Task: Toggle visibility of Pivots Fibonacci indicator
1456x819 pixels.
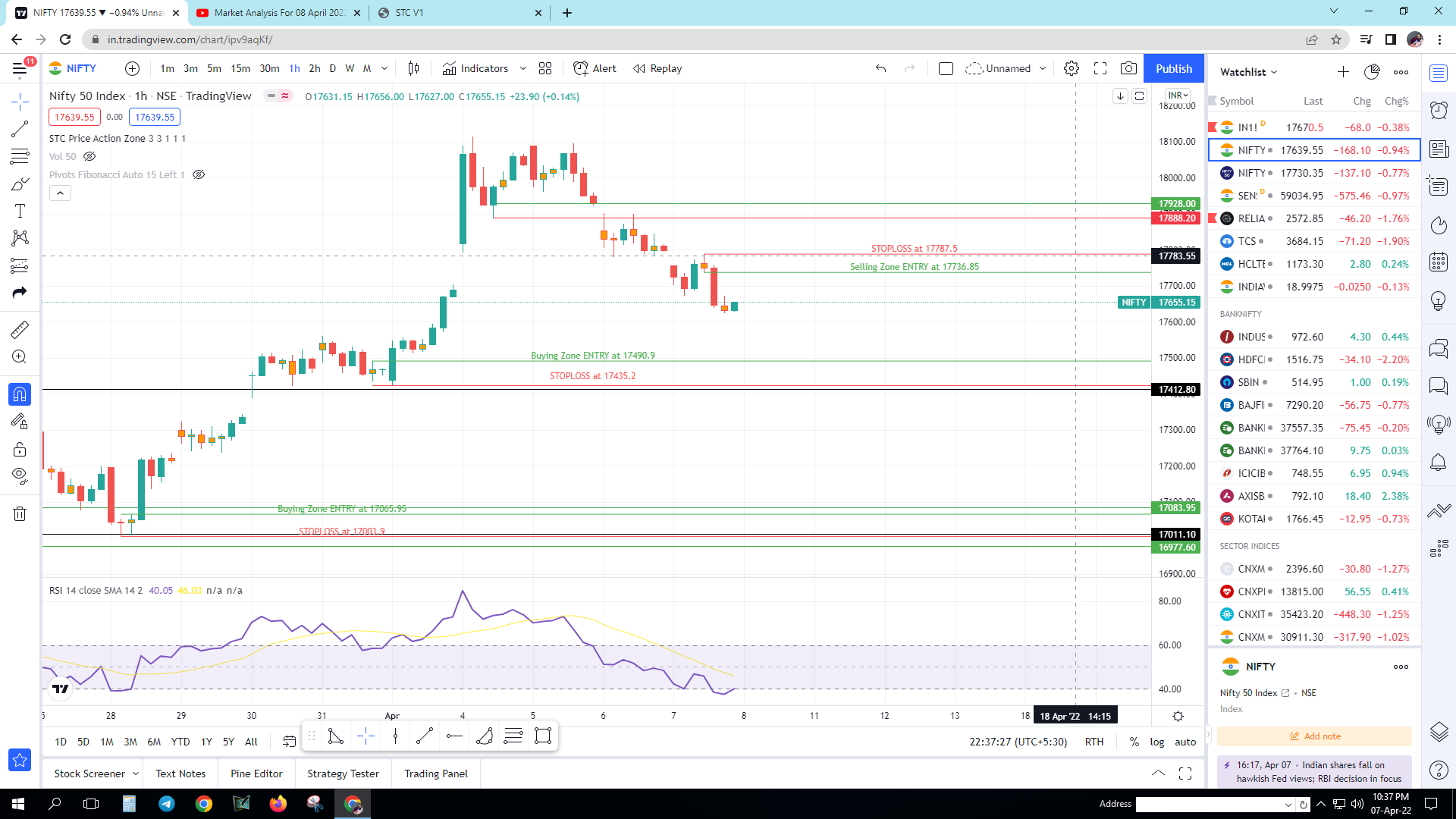Action: (x=199, y=174)
